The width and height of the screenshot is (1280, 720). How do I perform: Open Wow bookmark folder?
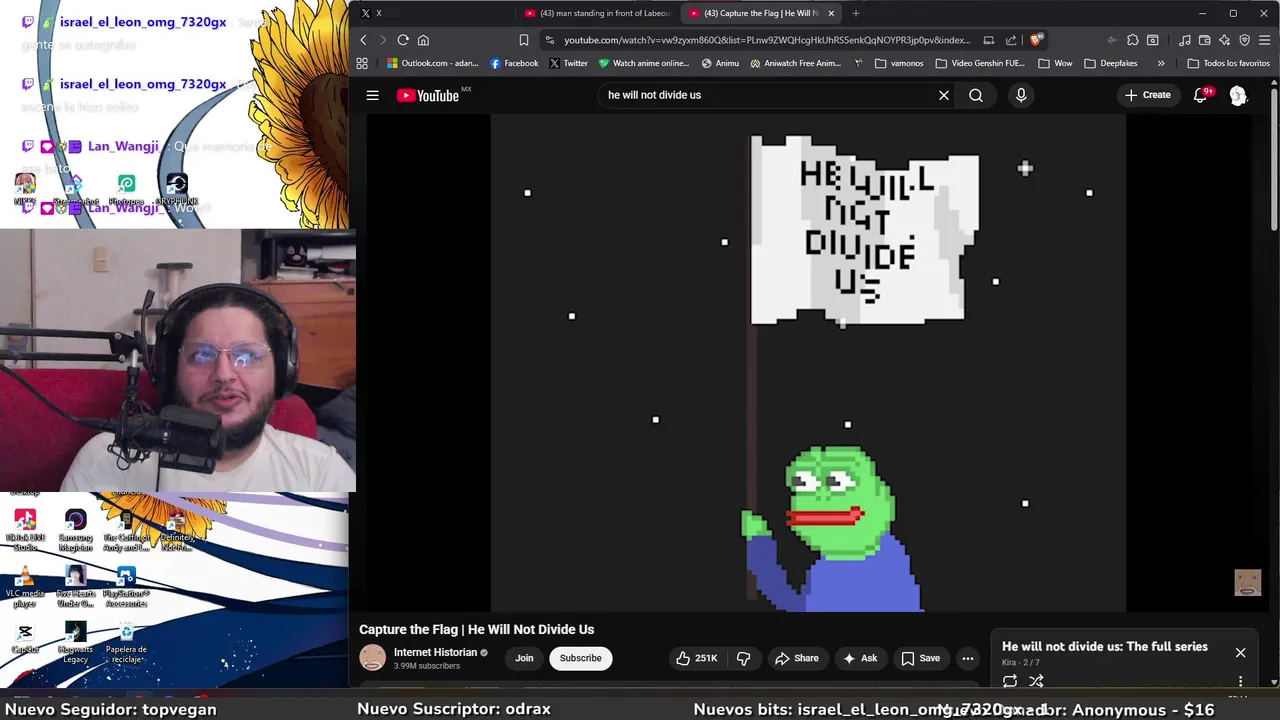(x=1055, y=63)
